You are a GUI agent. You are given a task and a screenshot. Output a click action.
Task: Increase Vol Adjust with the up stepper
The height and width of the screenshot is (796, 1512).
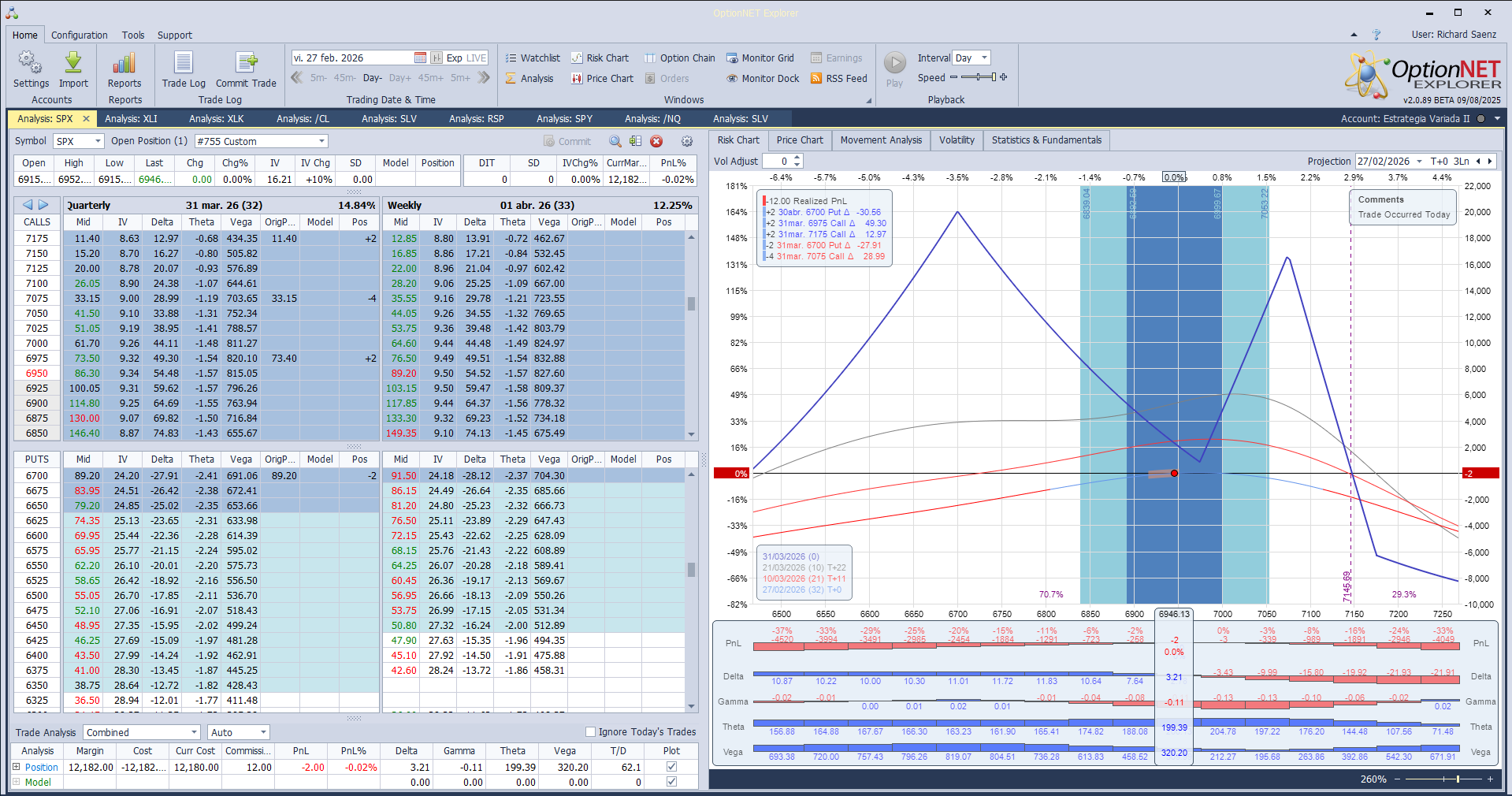click(x=797, y=158)
